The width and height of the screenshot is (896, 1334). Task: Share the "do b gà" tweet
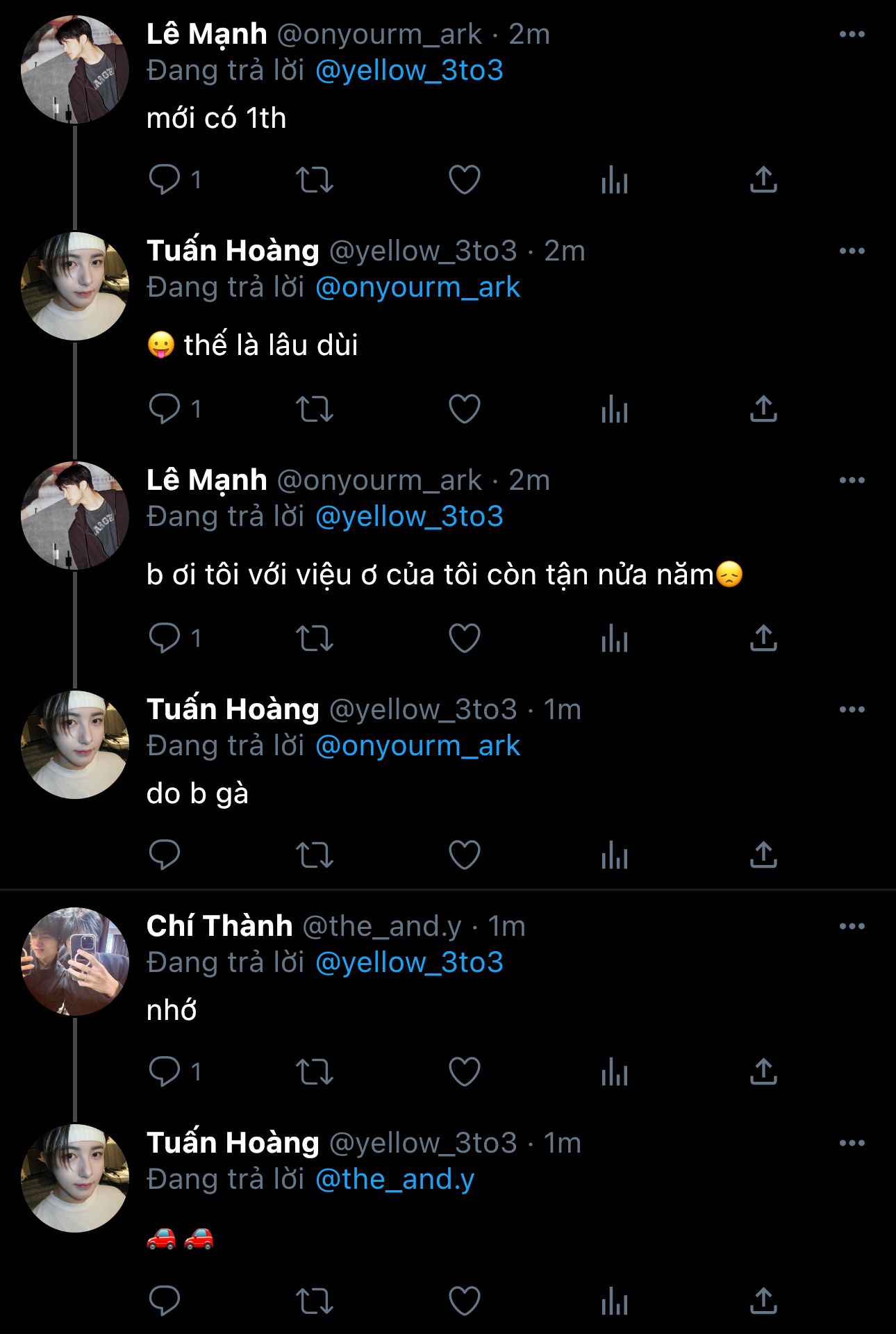click(763, 855)
